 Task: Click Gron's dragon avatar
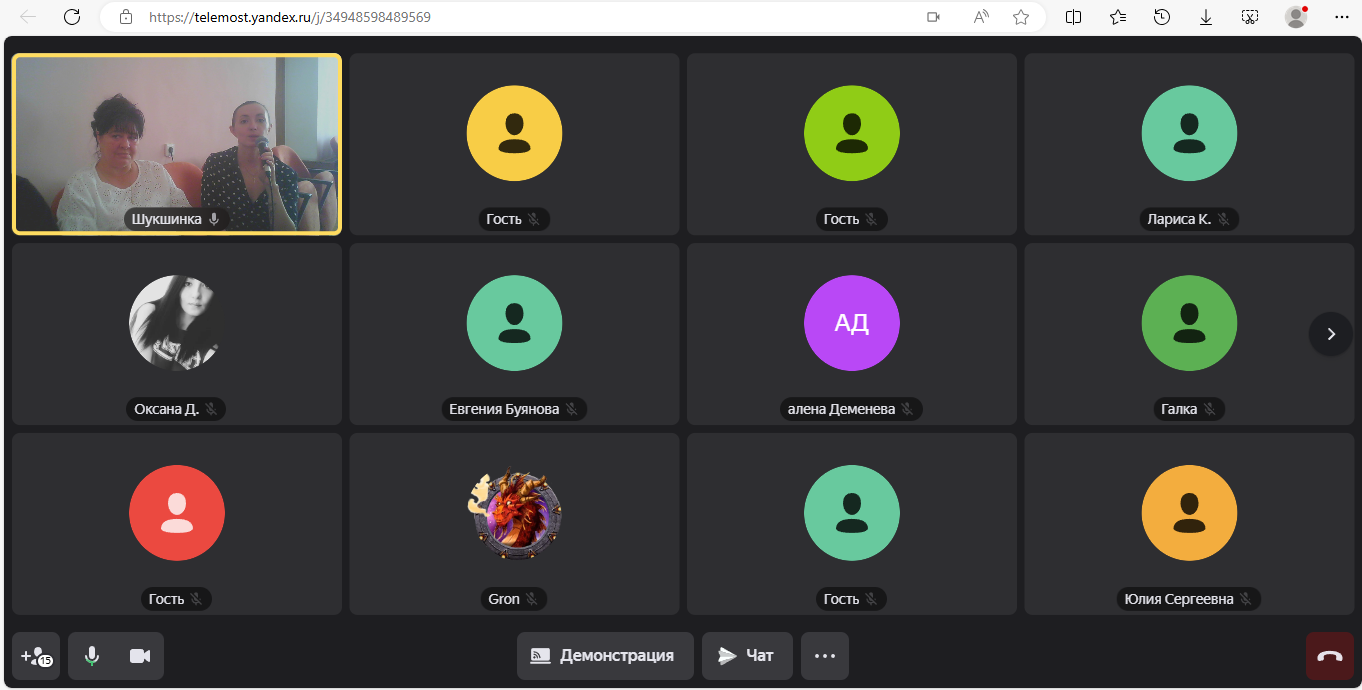[x=514, y=513]
